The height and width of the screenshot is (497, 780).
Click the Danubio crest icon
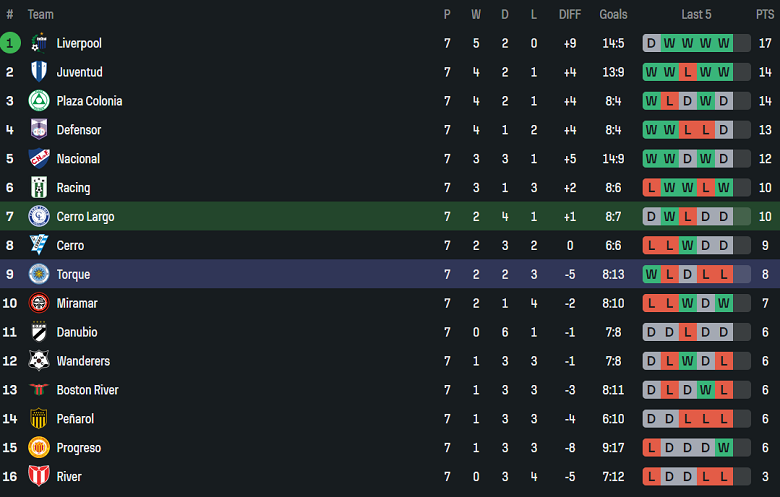[x=39, y=332]
